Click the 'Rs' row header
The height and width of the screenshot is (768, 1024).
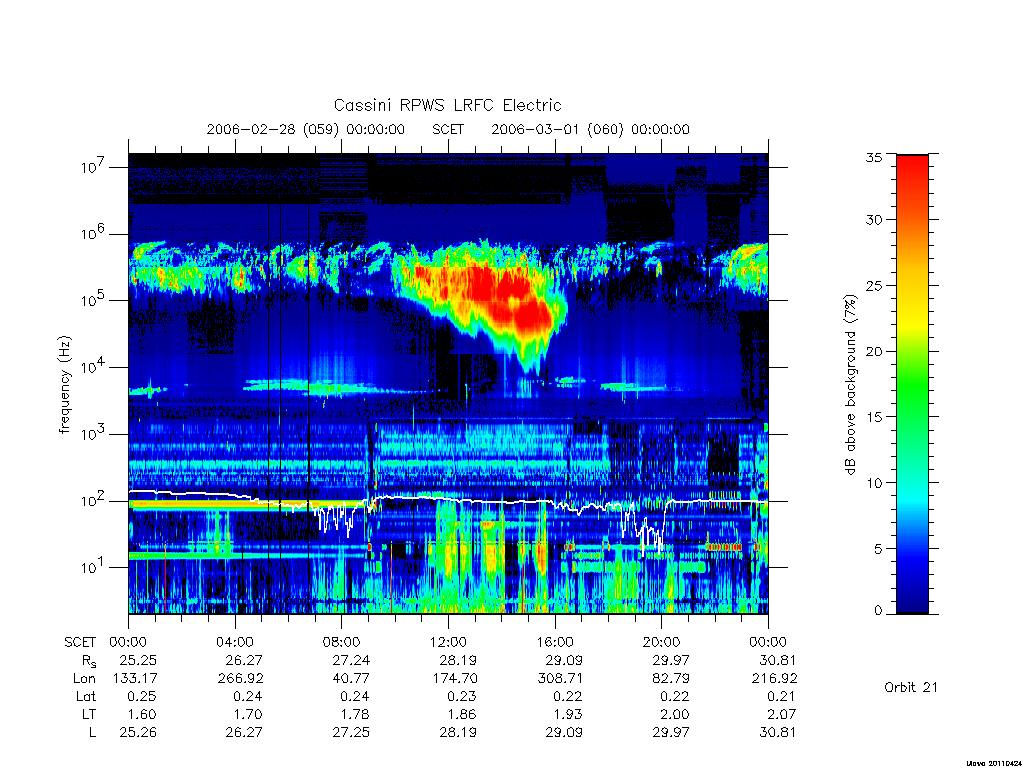(x=89, y=661)
